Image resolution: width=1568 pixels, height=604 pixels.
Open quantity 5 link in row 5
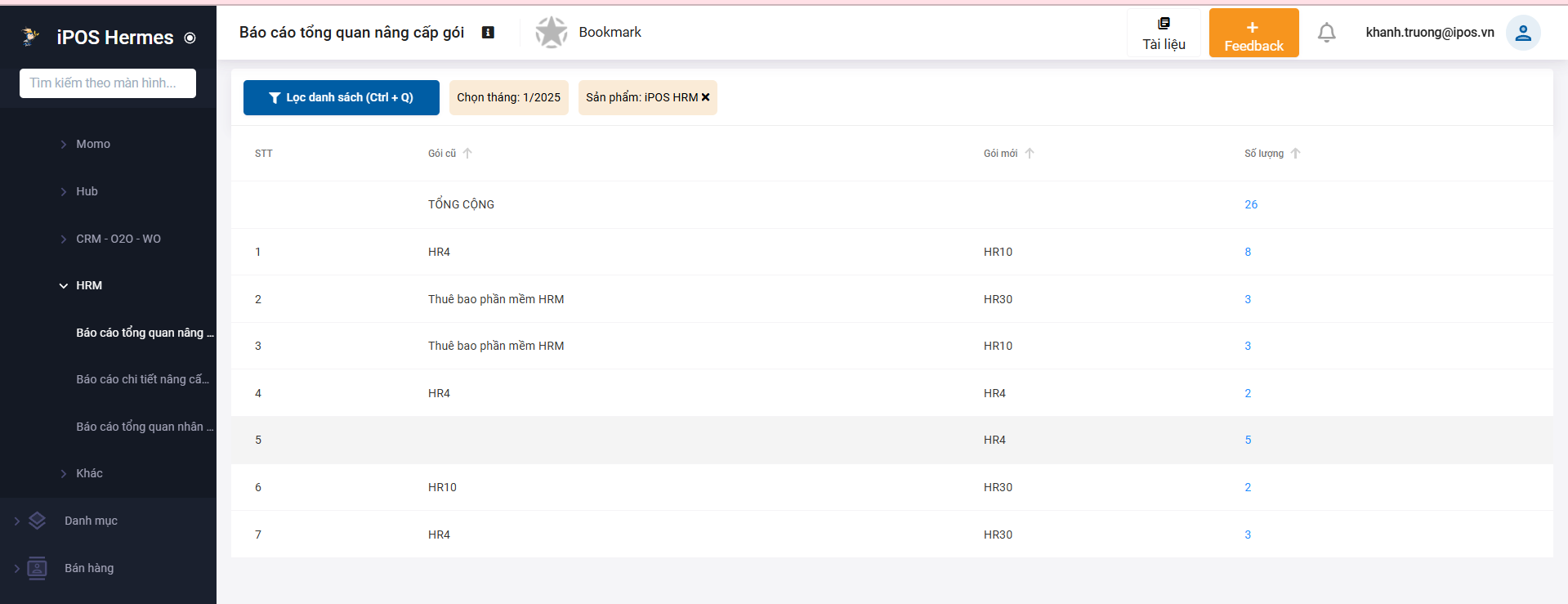[1248, 440]
